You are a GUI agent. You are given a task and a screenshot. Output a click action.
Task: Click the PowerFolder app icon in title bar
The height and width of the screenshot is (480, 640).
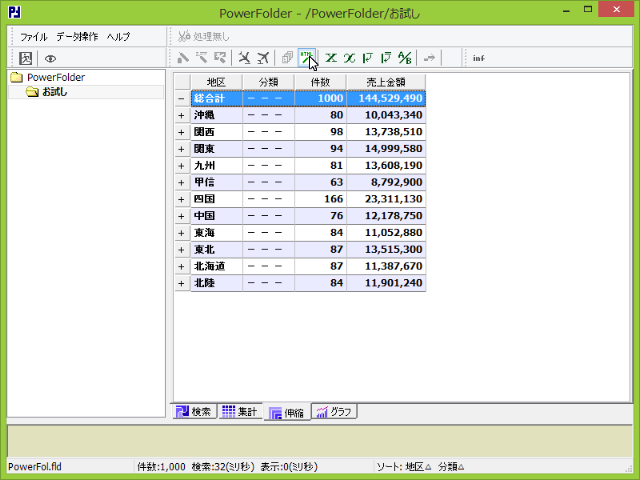pyautogui.click(x=15, y=12)
